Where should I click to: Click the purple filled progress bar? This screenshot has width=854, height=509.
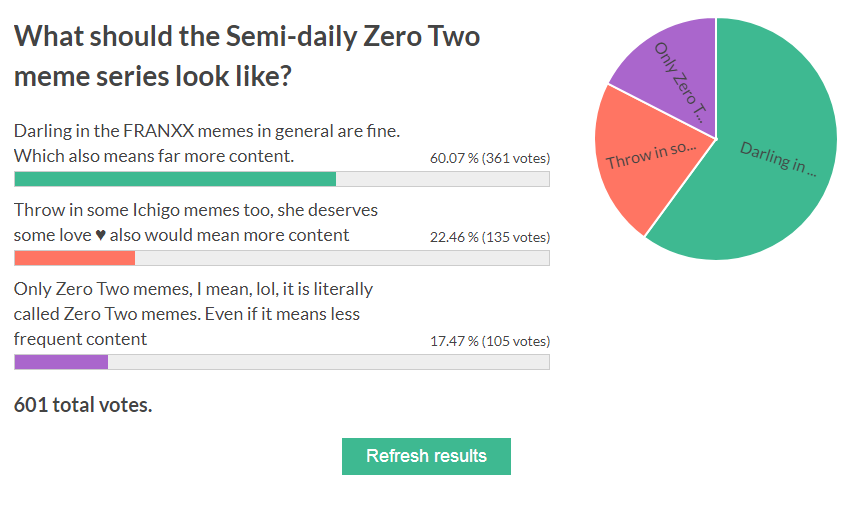tap(61, 362)
